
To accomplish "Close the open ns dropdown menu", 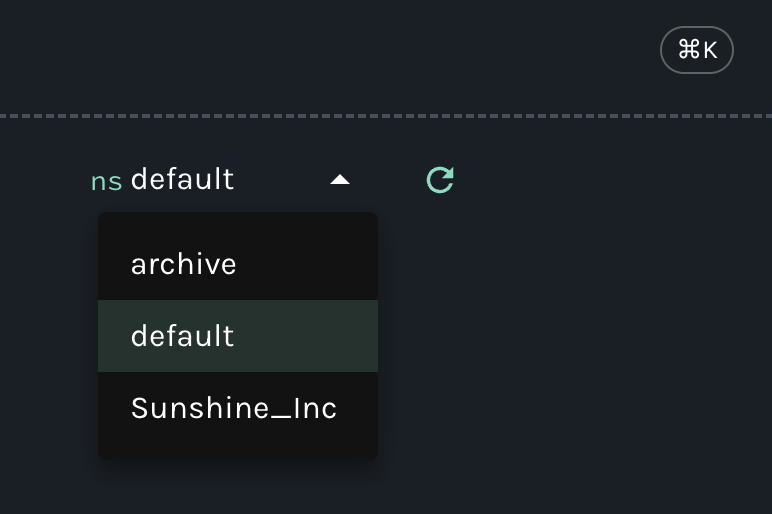I will coord(340,180).
